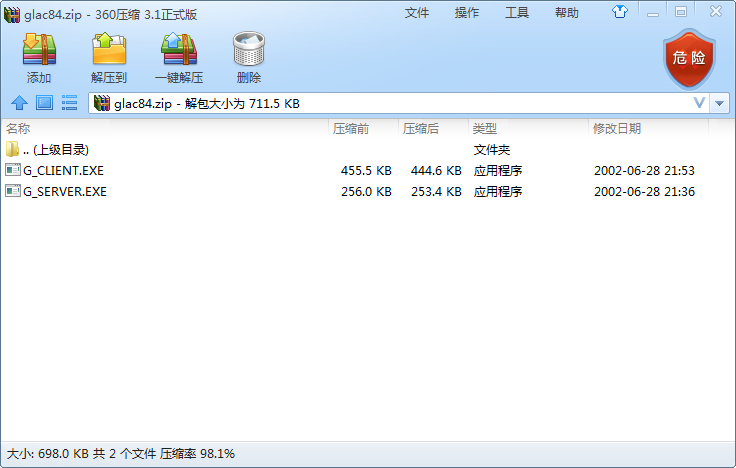Image resolution: width=736 pixels, height=468 pixels.
Task: Sort by 修改日期 column header
Action: (x=617, y=128)
